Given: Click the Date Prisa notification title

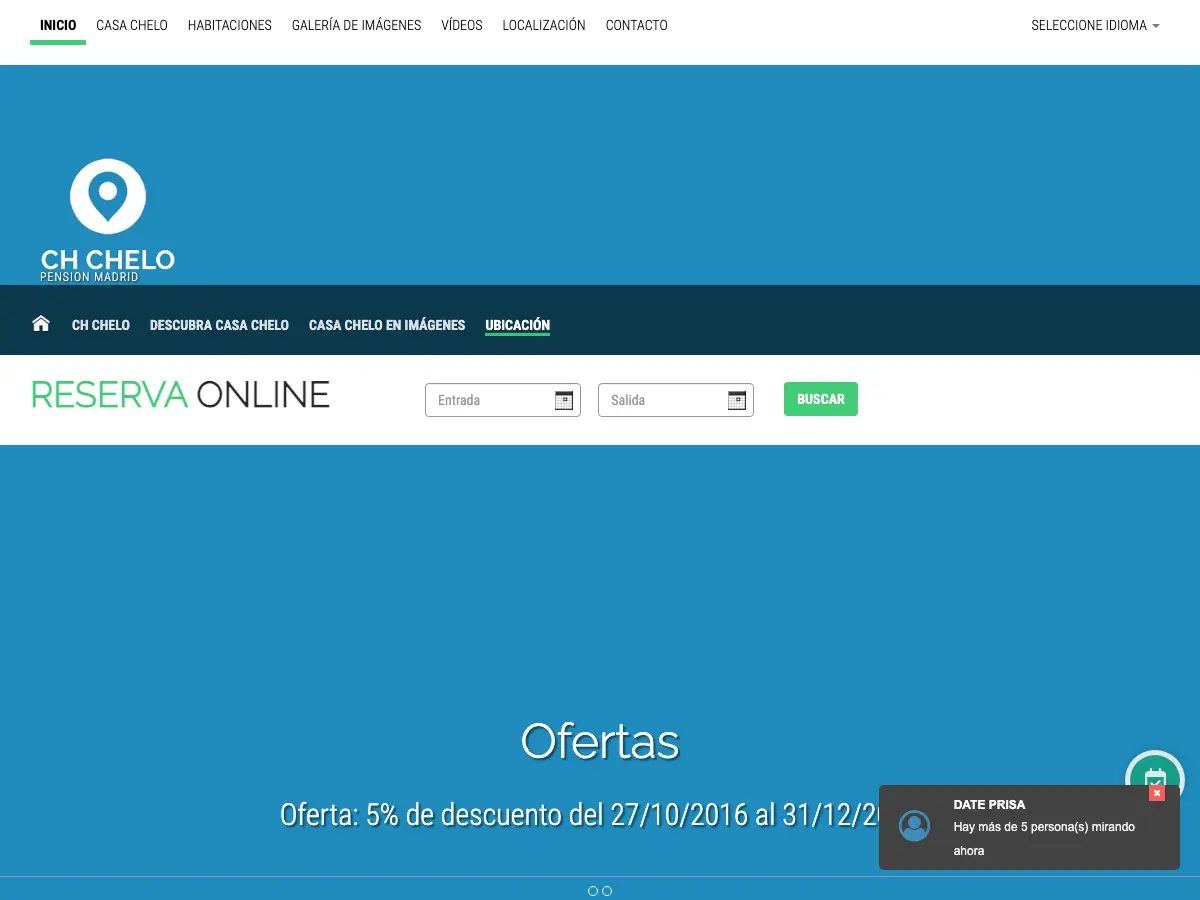Looking at the screenshot, I should (989, 804).
